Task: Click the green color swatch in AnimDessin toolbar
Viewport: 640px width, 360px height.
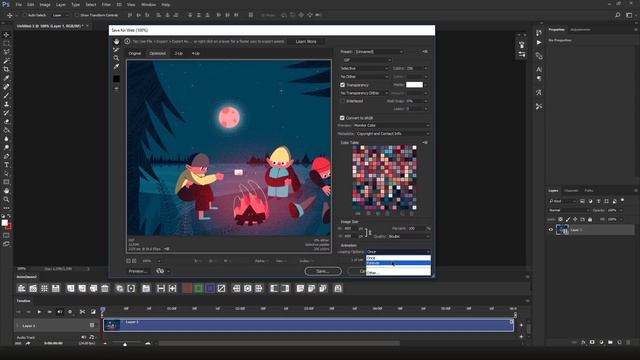Action: 198,289
